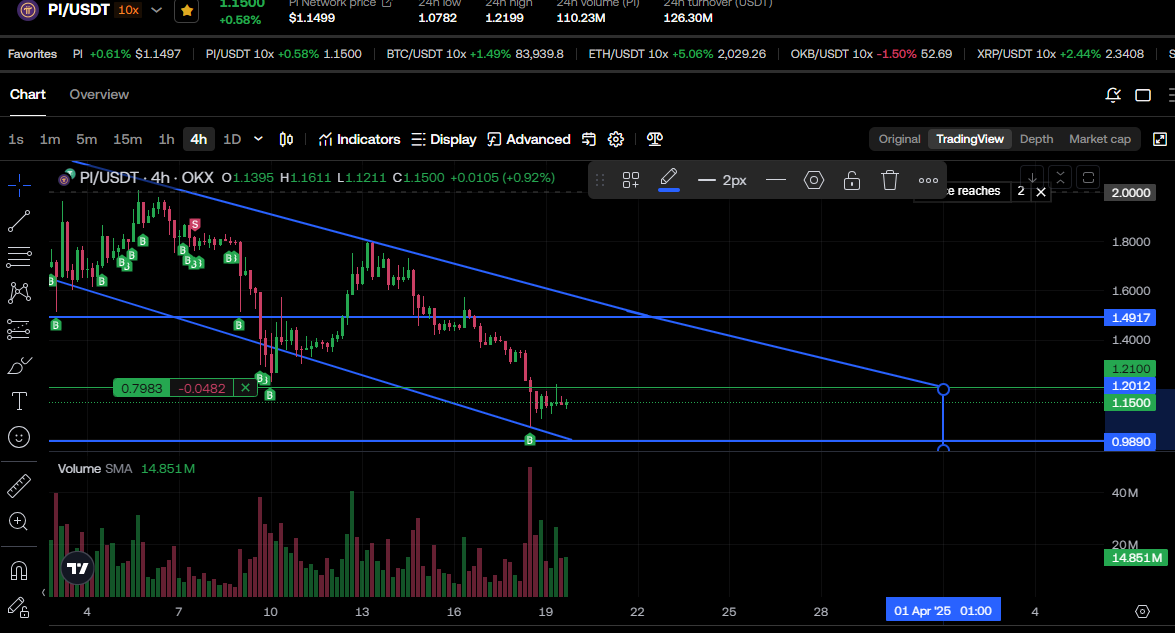Open drawing templates grid icon
This screenshot has width=1175, height=633.
click(x=631, y=180)
